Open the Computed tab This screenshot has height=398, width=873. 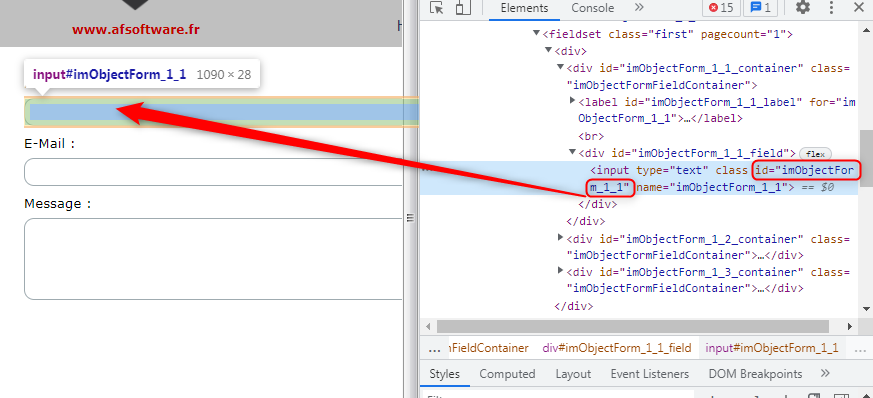tap(507, 374)
